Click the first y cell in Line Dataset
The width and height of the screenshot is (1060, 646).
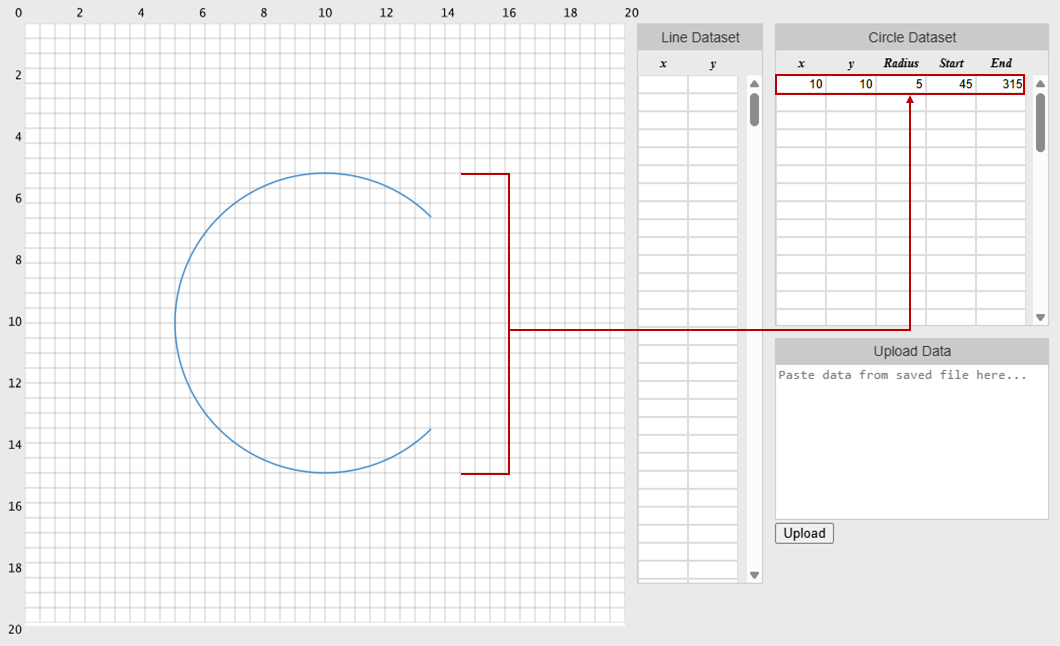(x=713, y=84)
